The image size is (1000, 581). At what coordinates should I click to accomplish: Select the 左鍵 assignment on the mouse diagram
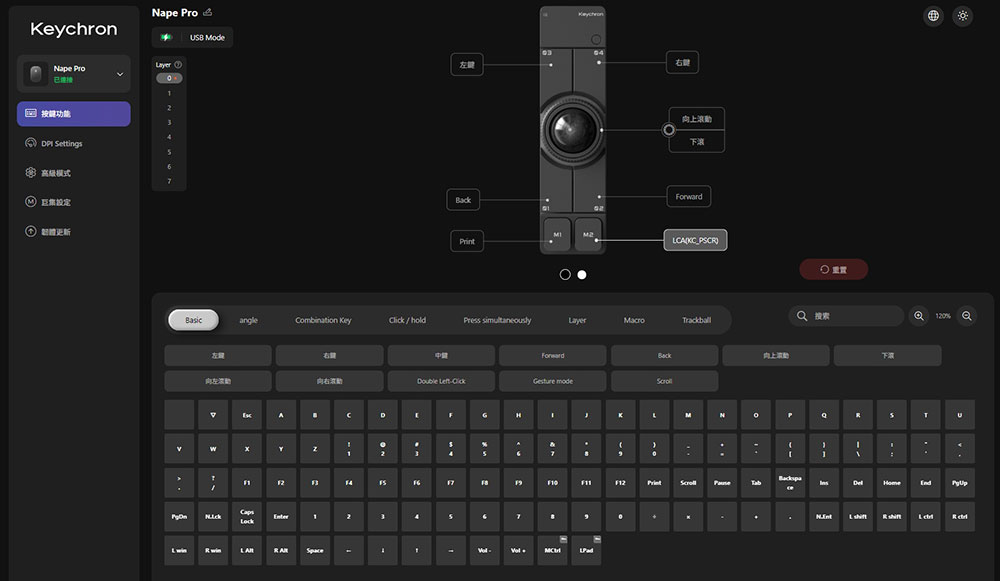[x=467, y=64]
